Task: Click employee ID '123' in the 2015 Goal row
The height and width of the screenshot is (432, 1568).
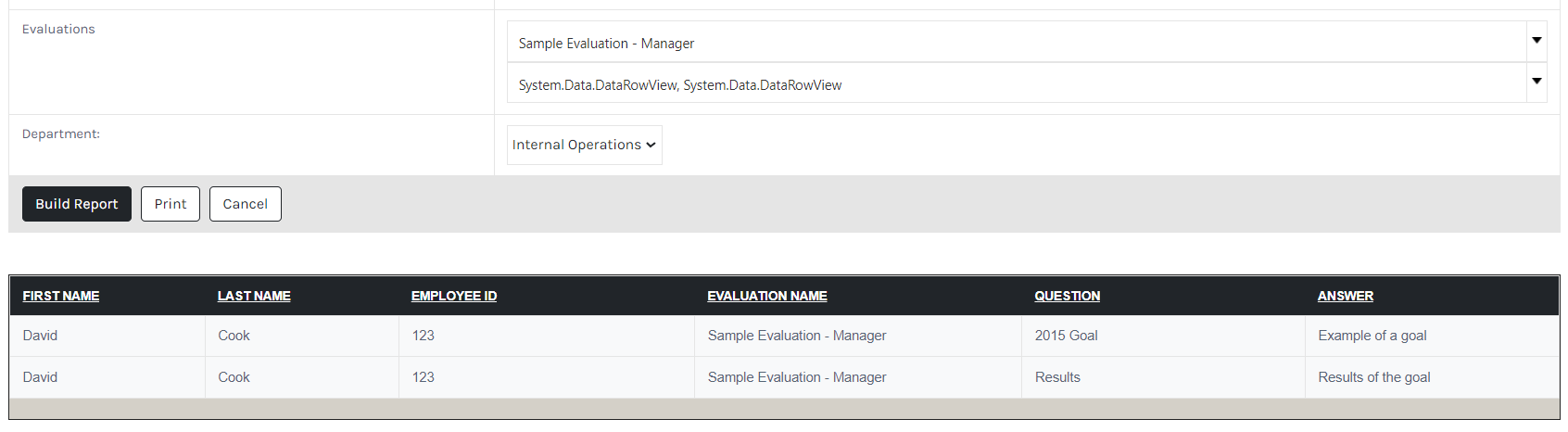Action: coord(424,336)
